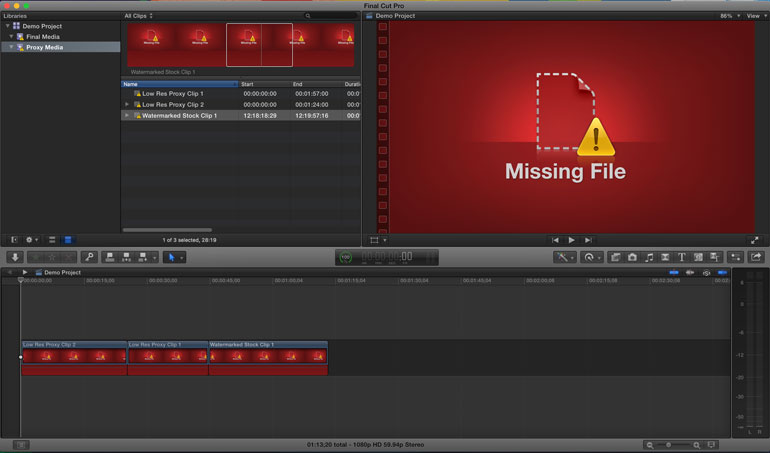770x453 pixels.
Task: Open the All Clips filter popup
Action: (138, 16)
